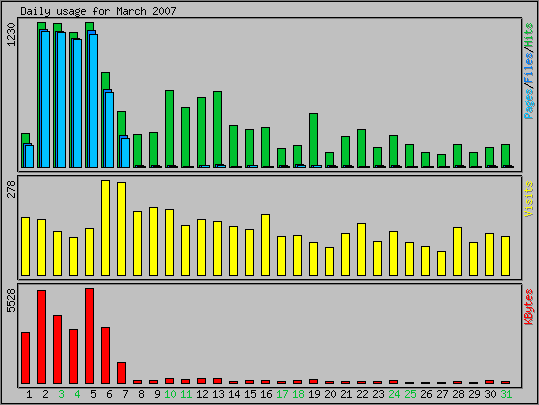Click green day label 10
Screen dimensions: 539x405
click(170, 394)
